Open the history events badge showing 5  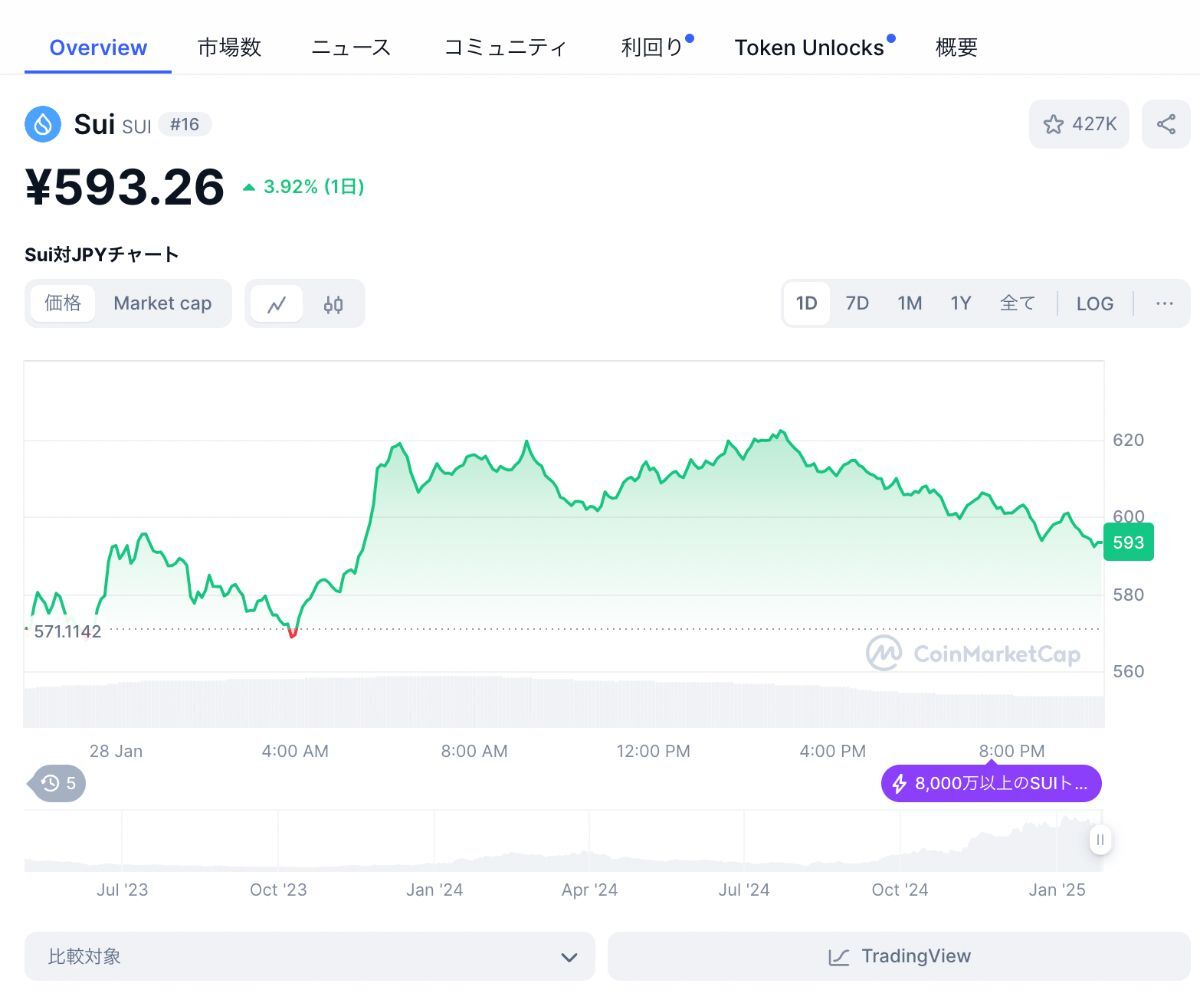(58, 783)
